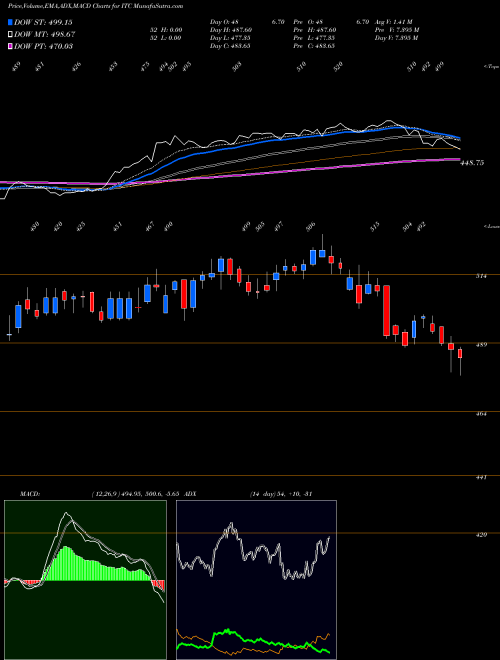Click the 489 price level label
500x660 pixels.
(481, 345)
